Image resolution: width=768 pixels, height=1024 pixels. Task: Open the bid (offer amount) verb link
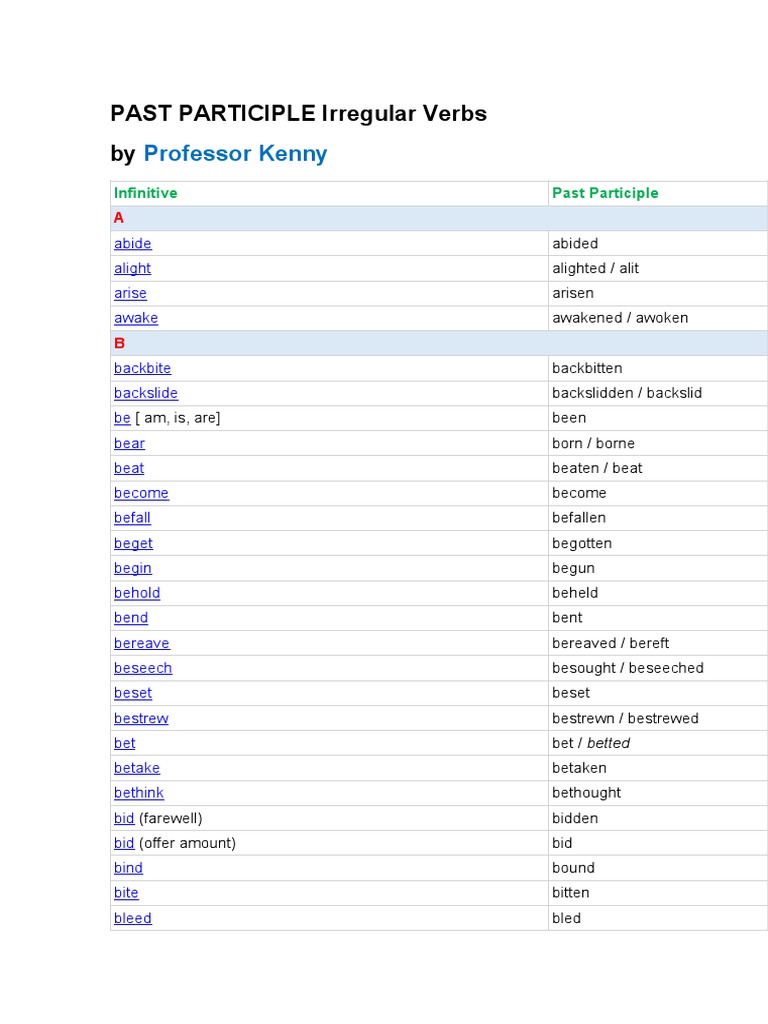(x=124, y=843)
